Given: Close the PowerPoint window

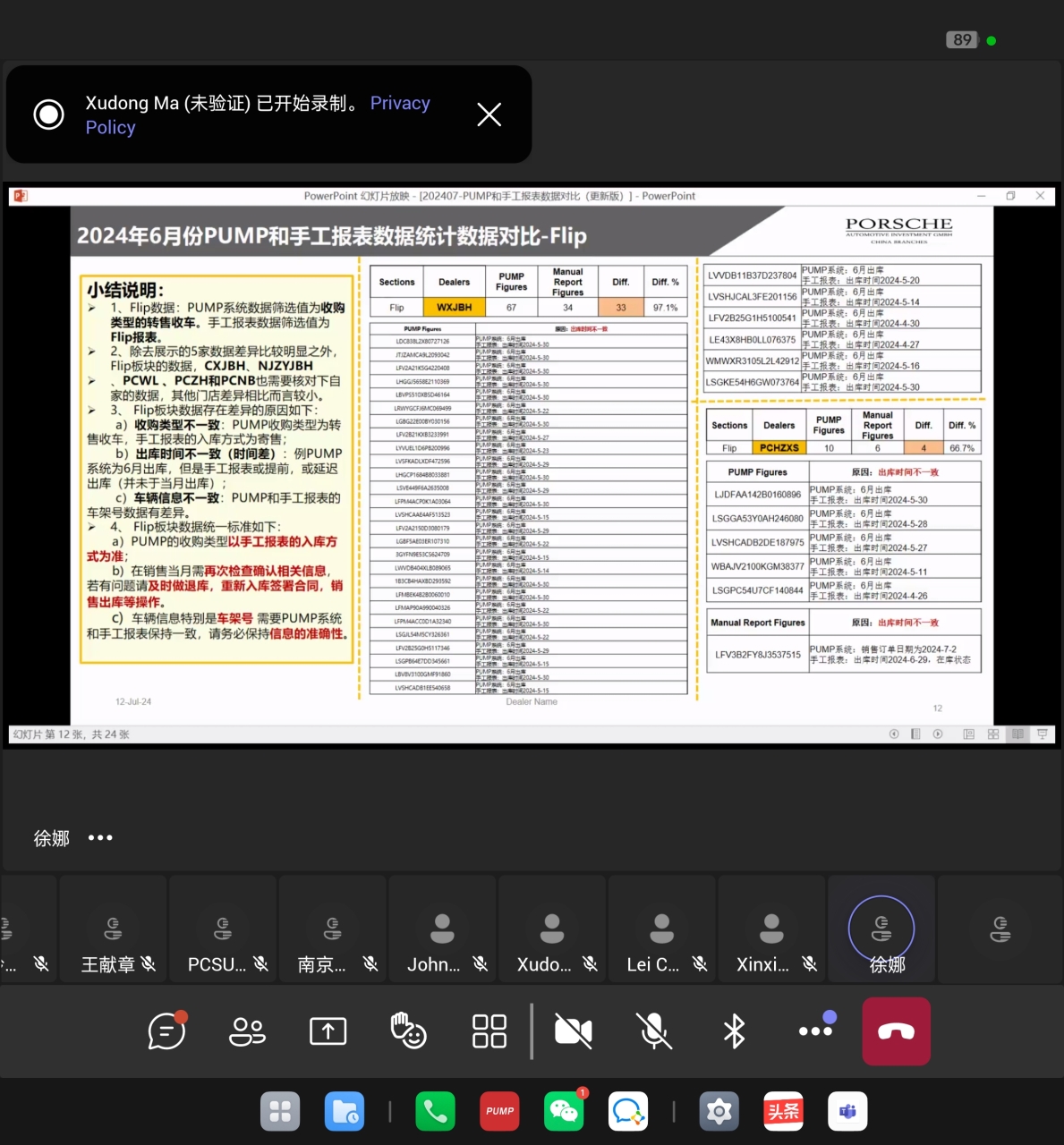Looking at the screenshot, I should [x=1040, y=196].
